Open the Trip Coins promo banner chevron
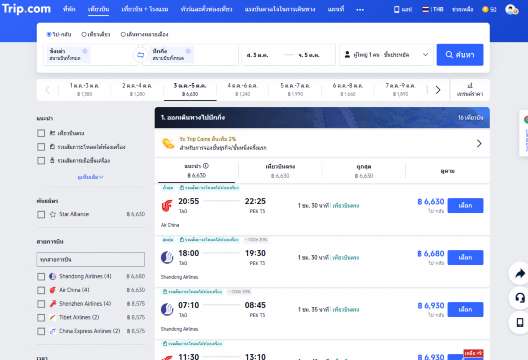Viewport: 528px width, 360px height. click(x=479, y=143)
